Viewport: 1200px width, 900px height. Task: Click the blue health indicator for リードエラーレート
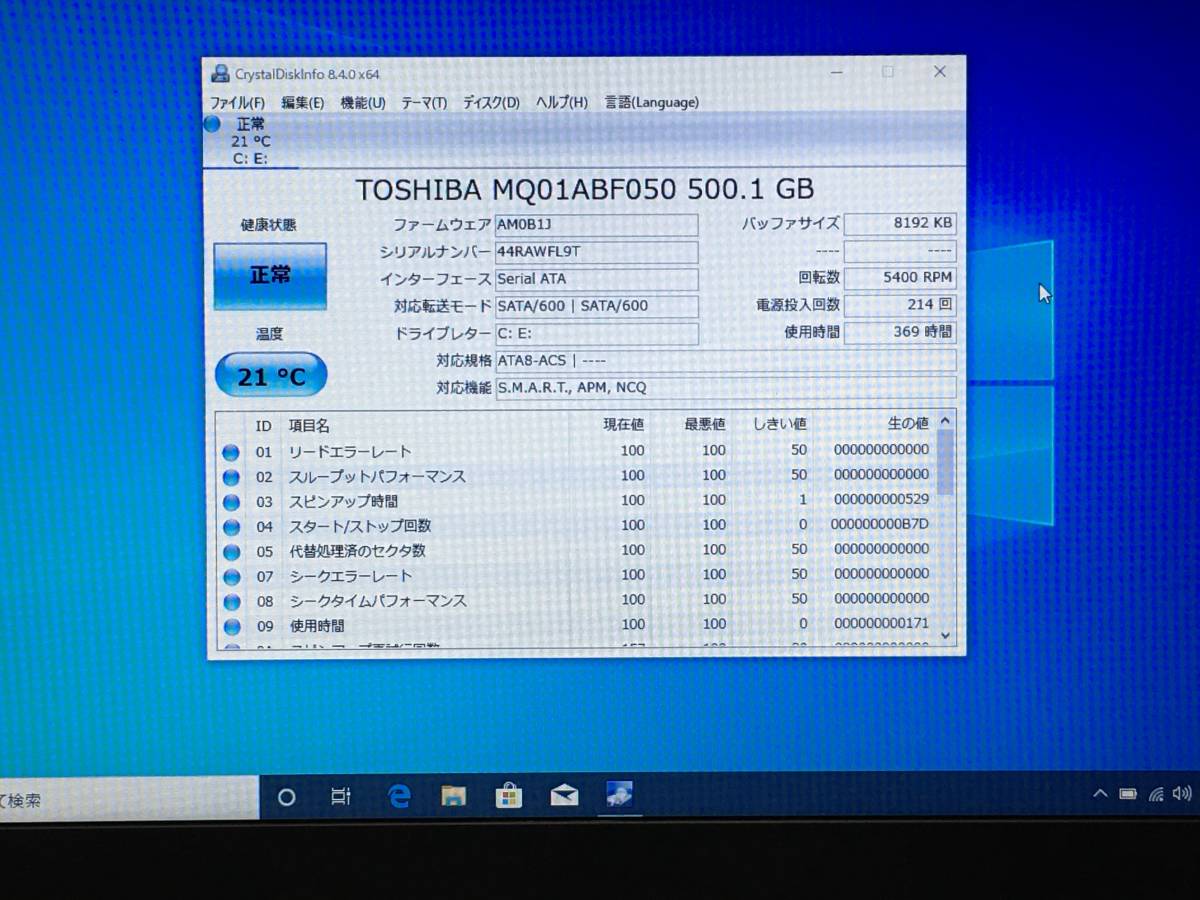pyautogui.click(x=231, y=451)
